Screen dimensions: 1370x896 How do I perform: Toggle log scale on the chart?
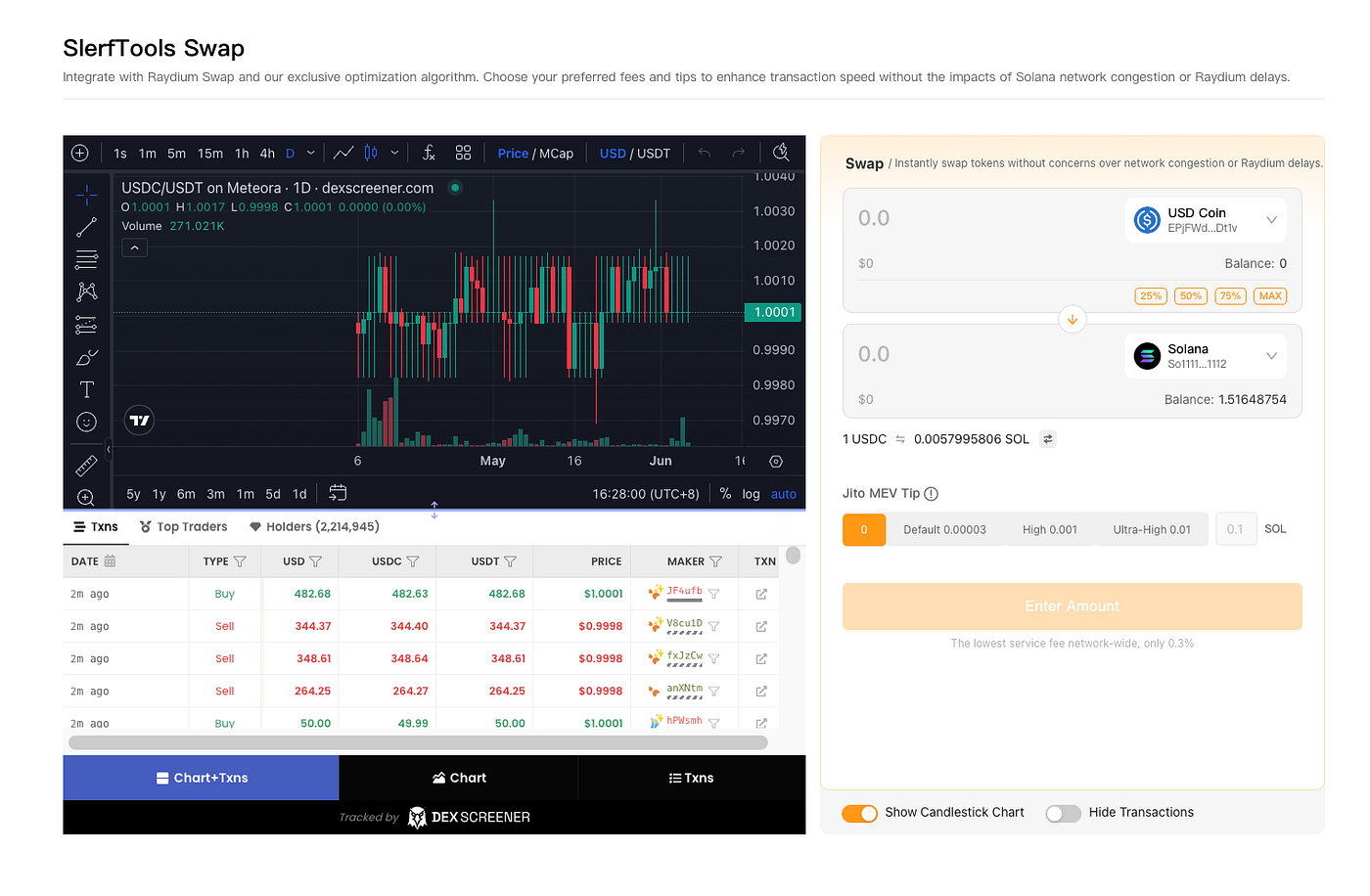[751, 494]
